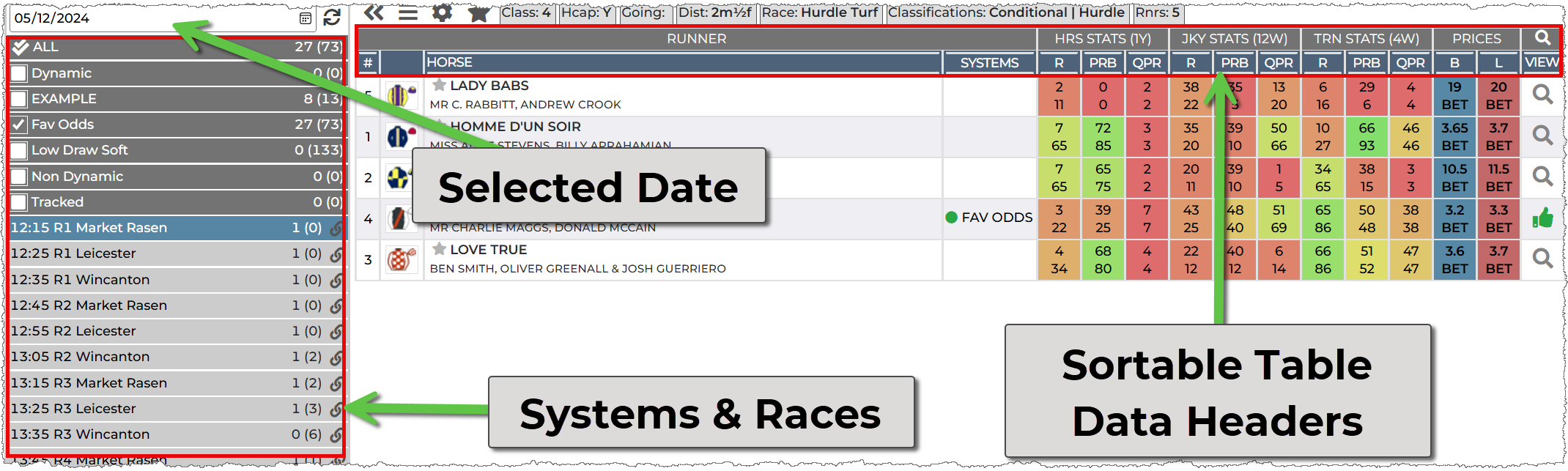Toggle the ALL systems checkbox

[20, 47]
